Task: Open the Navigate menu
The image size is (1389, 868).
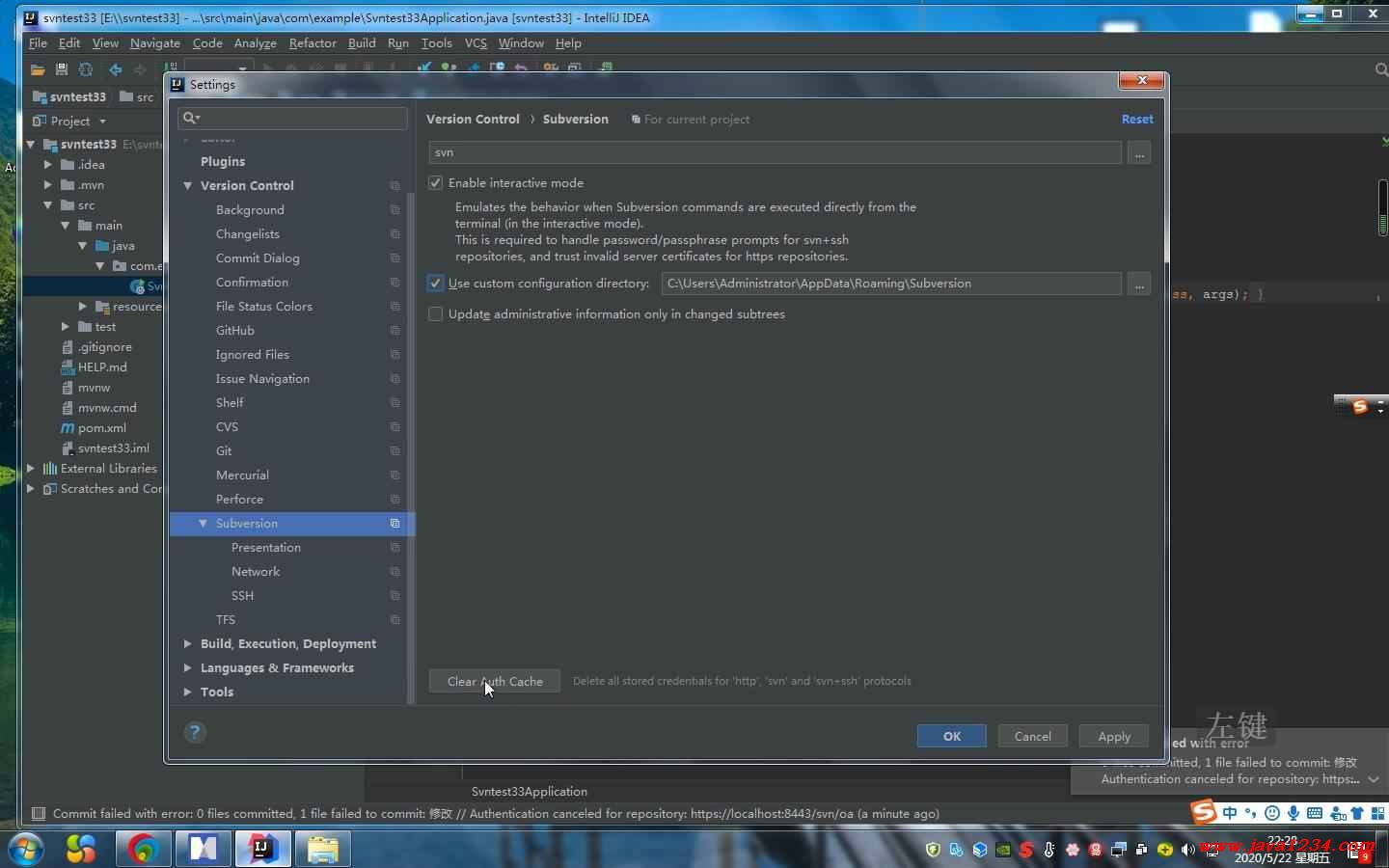Action: click(x=155, y=43)
